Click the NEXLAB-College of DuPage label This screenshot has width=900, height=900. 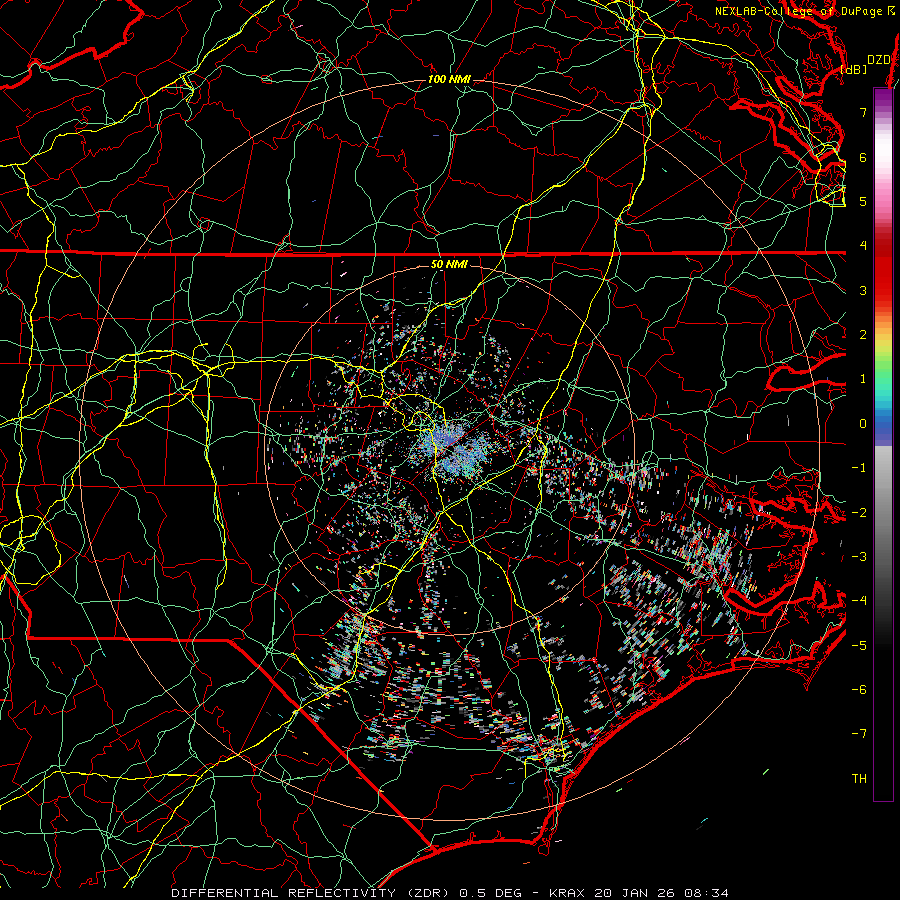(805, 11)
